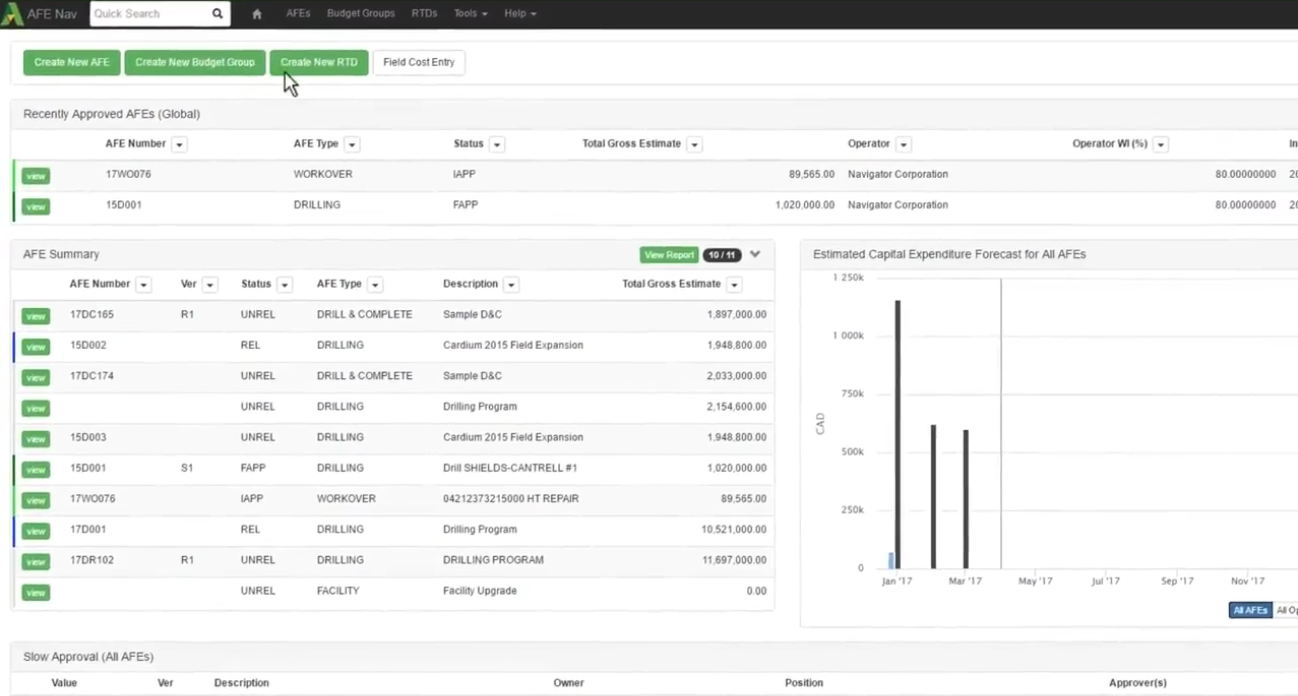Click the Field Cost Entry button
The width and height of the screenshot is (1298, 696).
click(418, 62)
